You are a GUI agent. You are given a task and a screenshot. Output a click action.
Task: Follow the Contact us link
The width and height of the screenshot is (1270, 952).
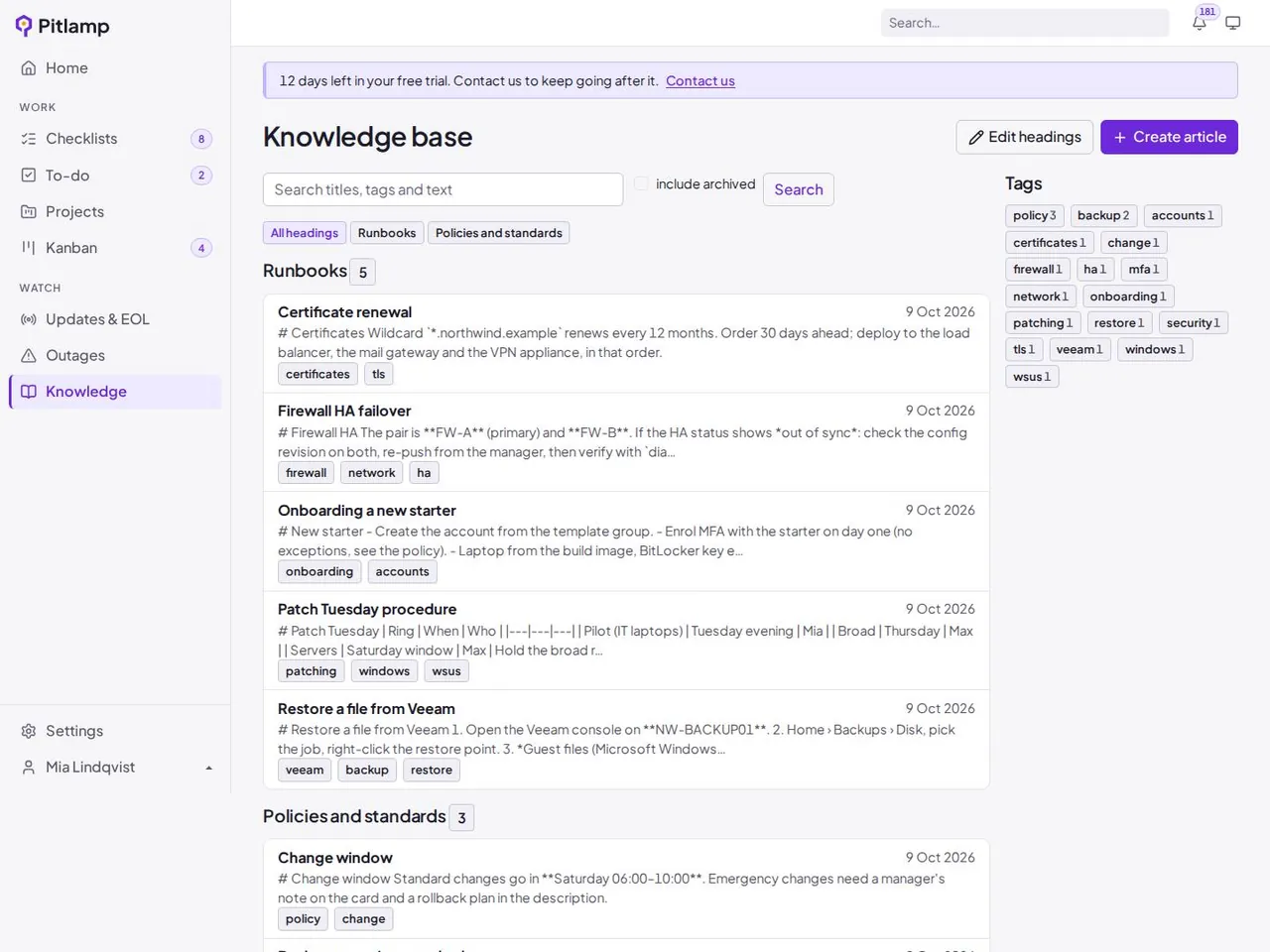point(700,81)
